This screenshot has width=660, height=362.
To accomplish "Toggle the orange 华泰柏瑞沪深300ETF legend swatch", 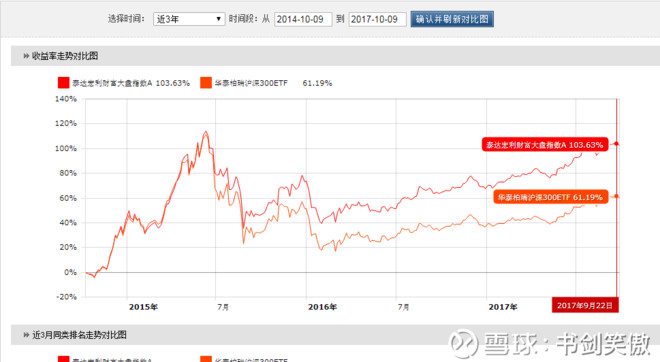I will tap(206, 83).
